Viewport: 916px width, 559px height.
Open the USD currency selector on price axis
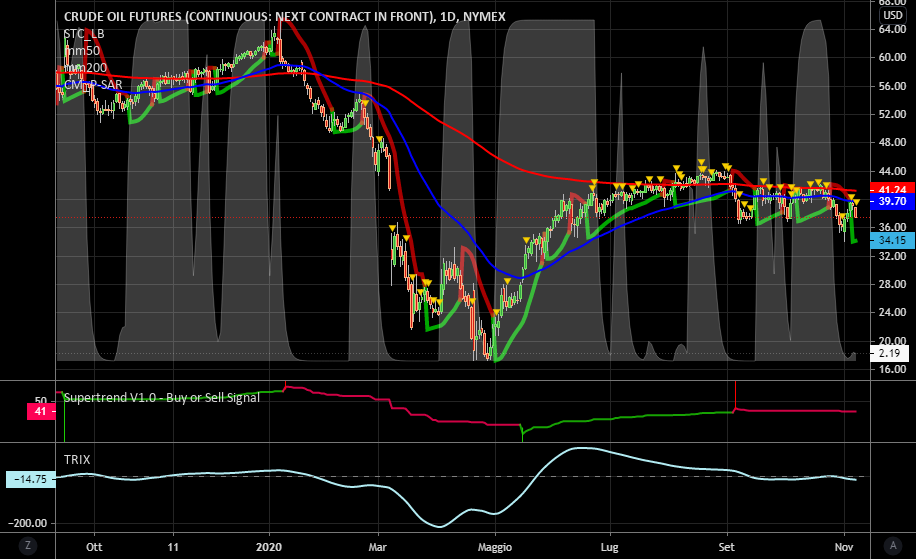pos(893,15)
